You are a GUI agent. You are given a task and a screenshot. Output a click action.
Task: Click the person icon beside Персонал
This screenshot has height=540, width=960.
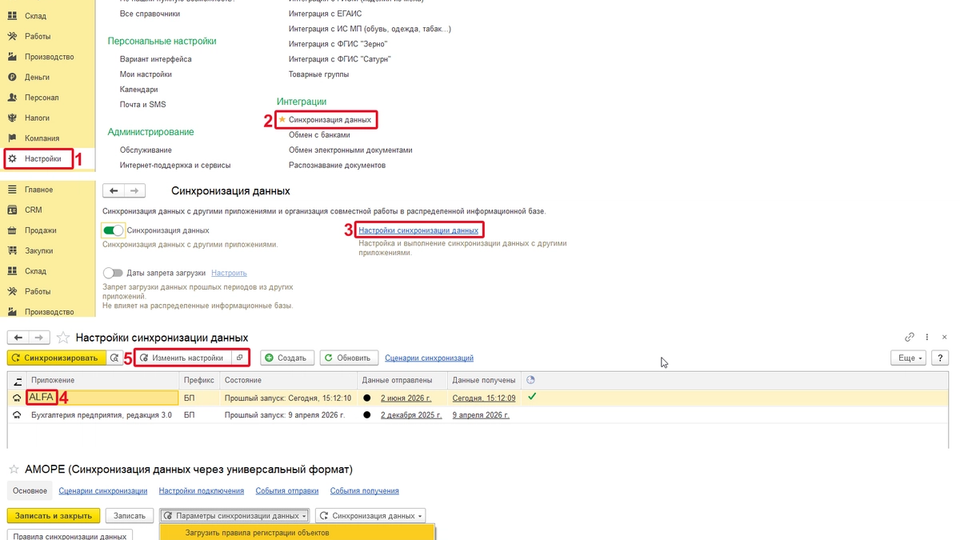[12, 97]
